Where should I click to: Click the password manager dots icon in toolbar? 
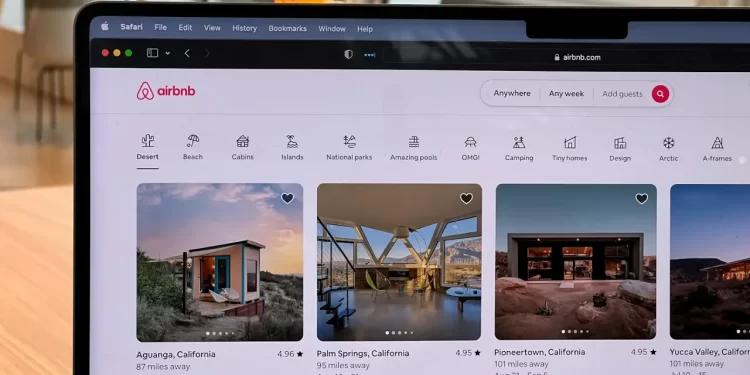[x=370, y=55]
